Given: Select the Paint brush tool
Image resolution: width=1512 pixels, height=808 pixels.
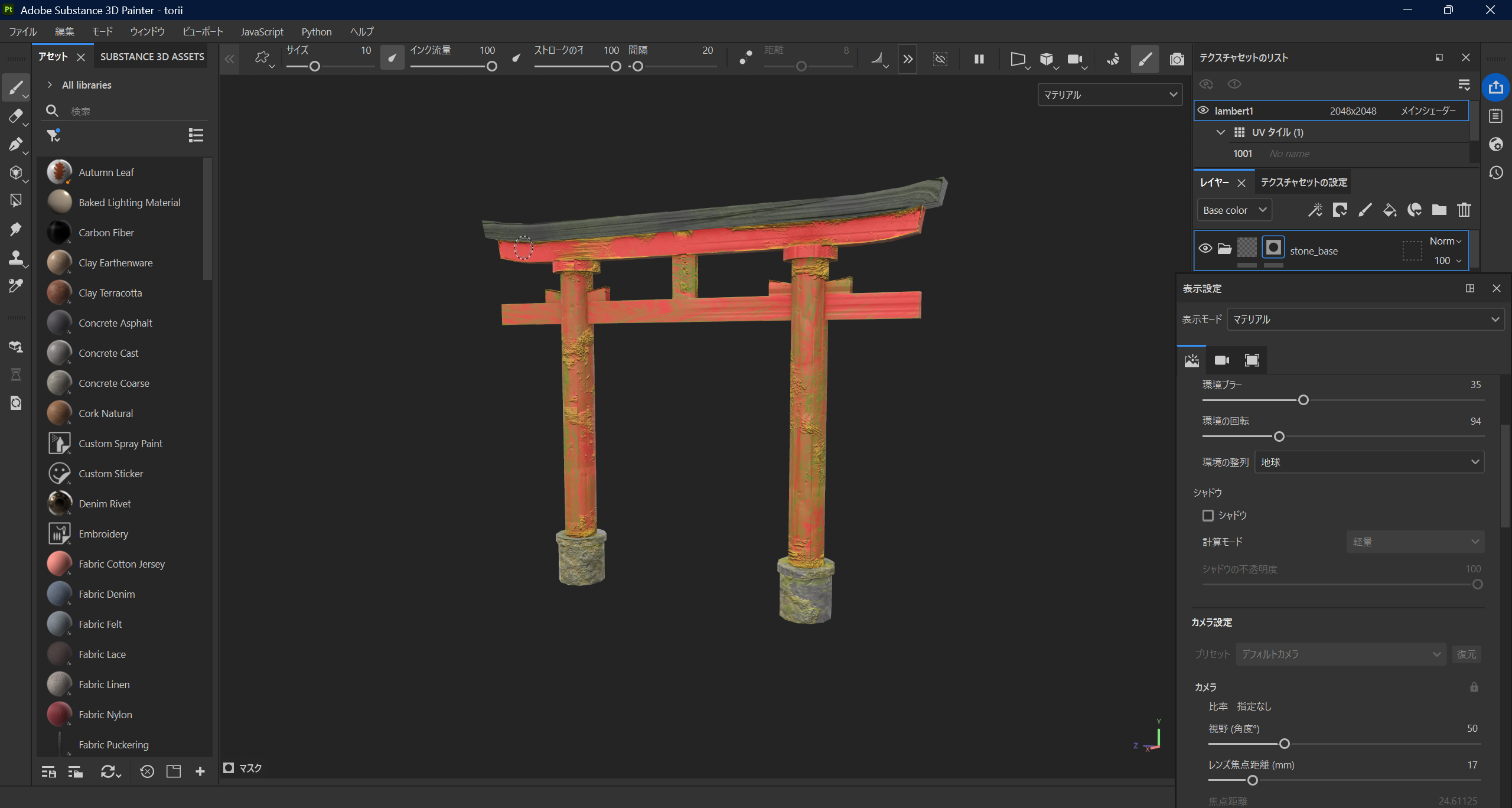Looking at the screenshot, I should (16, 87).
